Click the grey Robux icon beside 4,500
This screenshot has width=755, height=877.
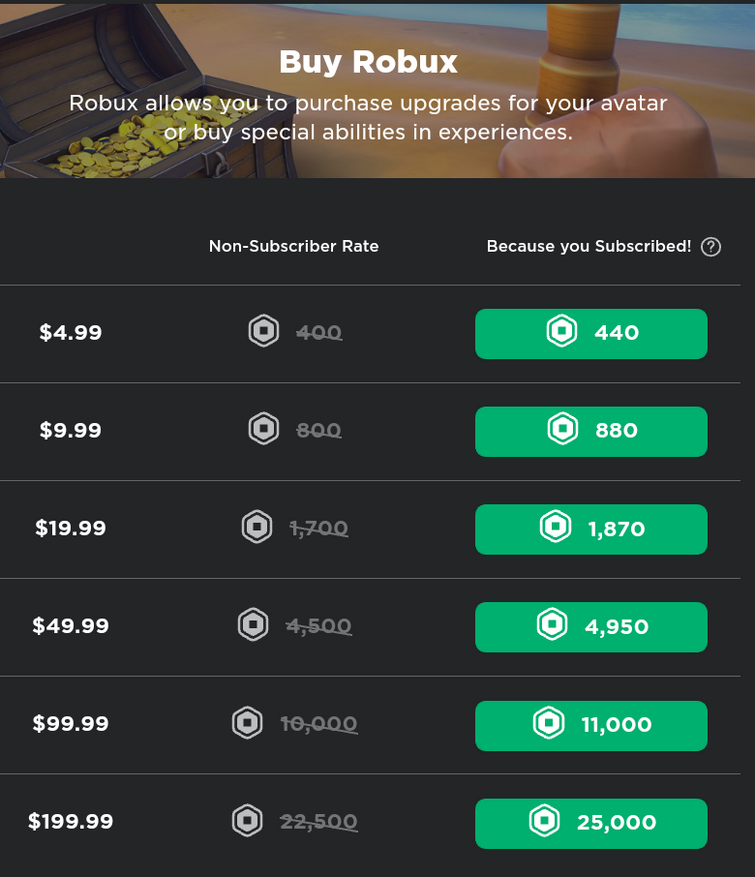[253, 624]
